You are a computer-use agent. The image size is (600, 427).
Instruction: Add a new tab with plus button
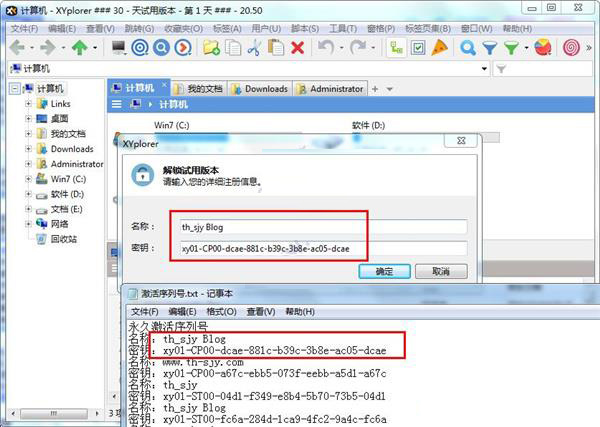(375, 89)
